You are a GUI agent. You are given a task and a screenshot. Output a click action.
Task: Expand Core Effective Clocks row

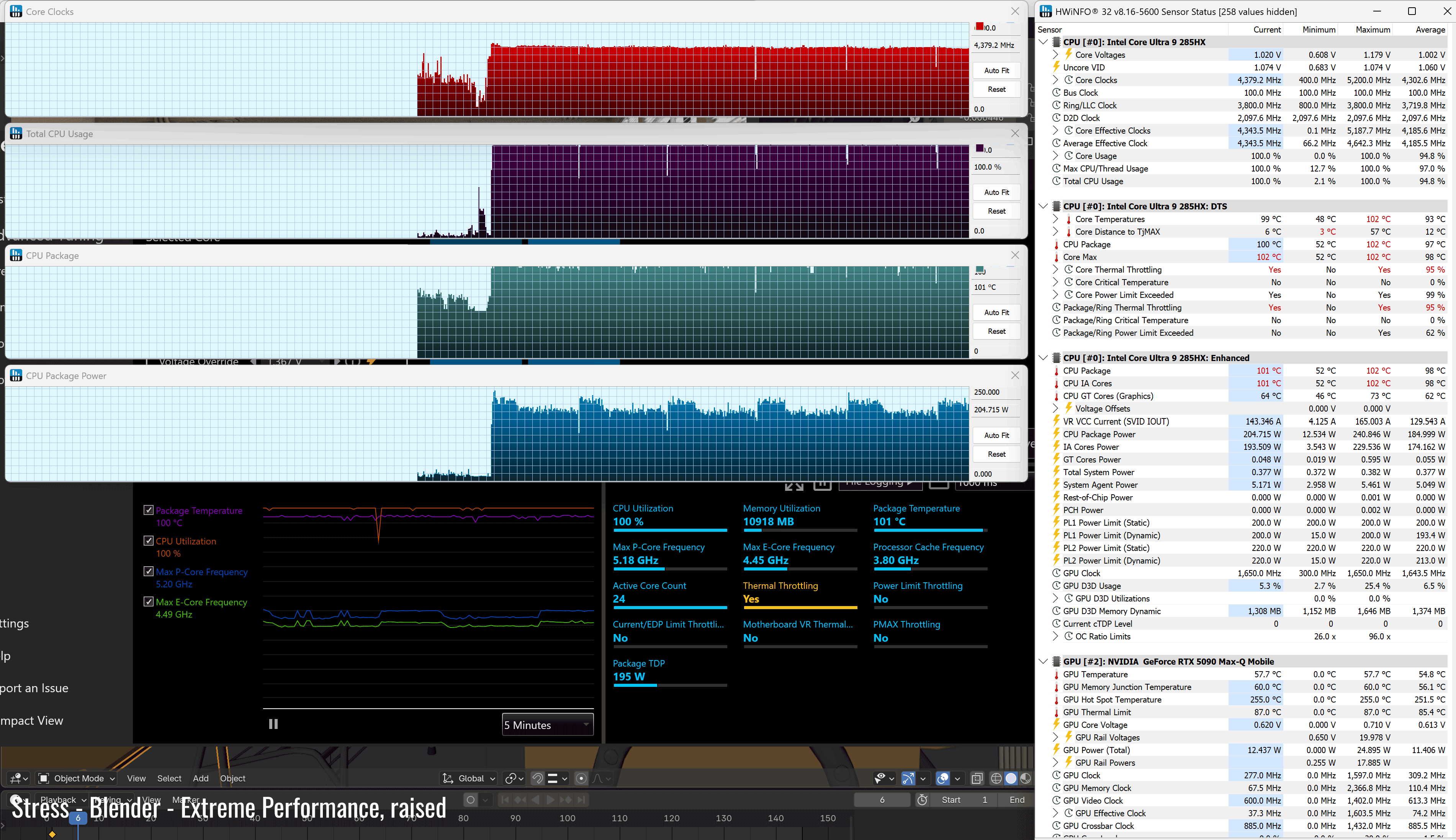coord(1055,131)
